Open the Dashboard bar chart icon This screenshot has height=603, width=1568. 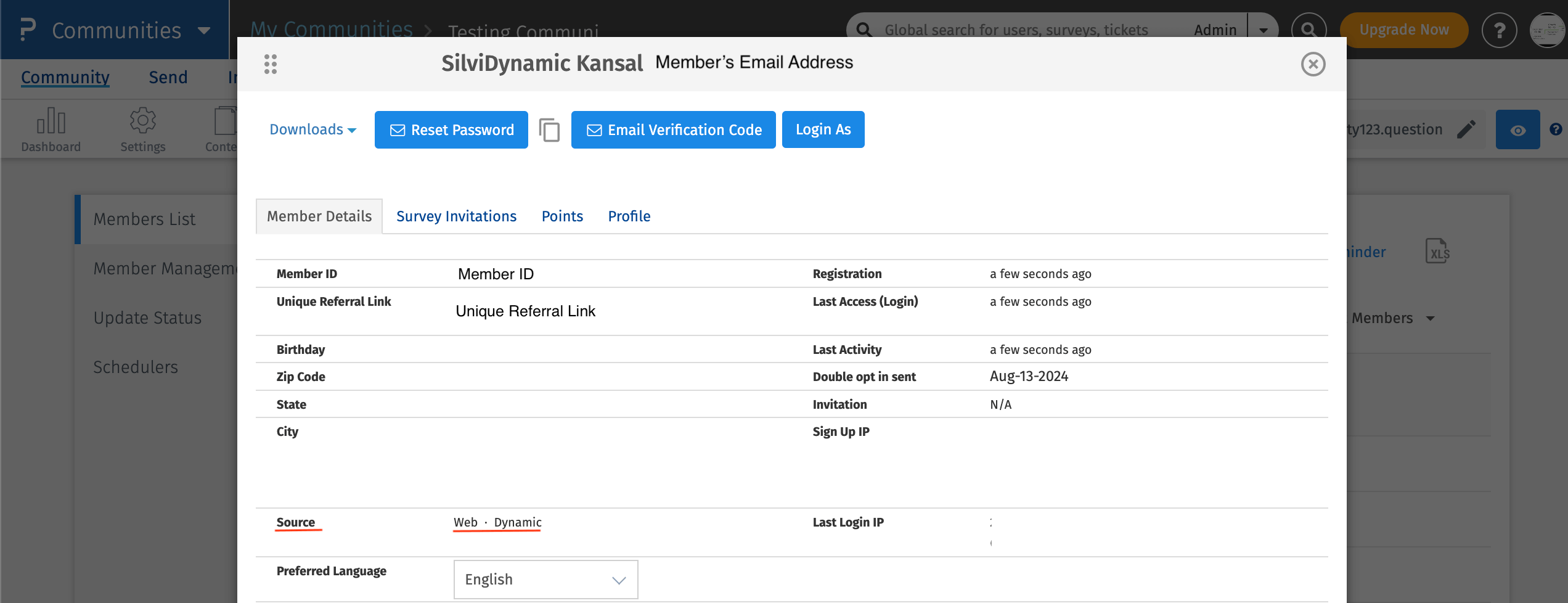tap(51, 121)
